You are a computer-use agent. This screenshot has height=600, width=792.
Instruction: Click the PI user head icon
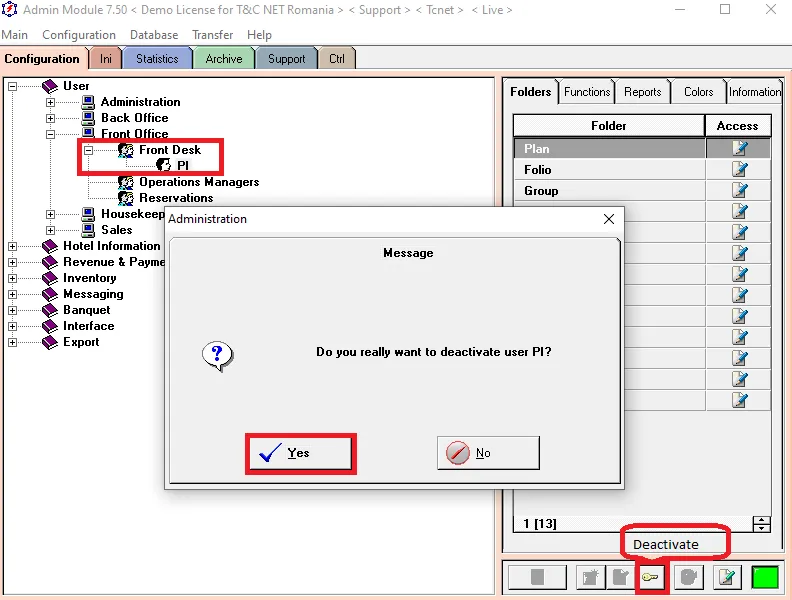pos(164,165)
